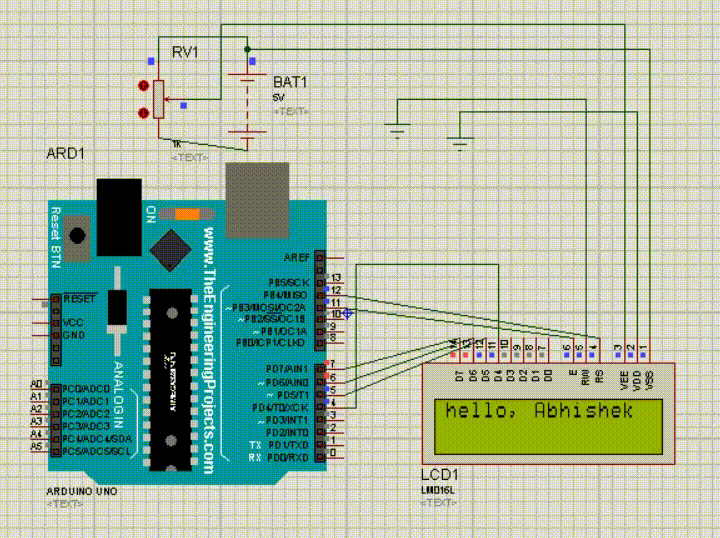Select the ATmega DIP chip on the Arduino
This screenshot has height=538, width=720.
pos(171,380)
